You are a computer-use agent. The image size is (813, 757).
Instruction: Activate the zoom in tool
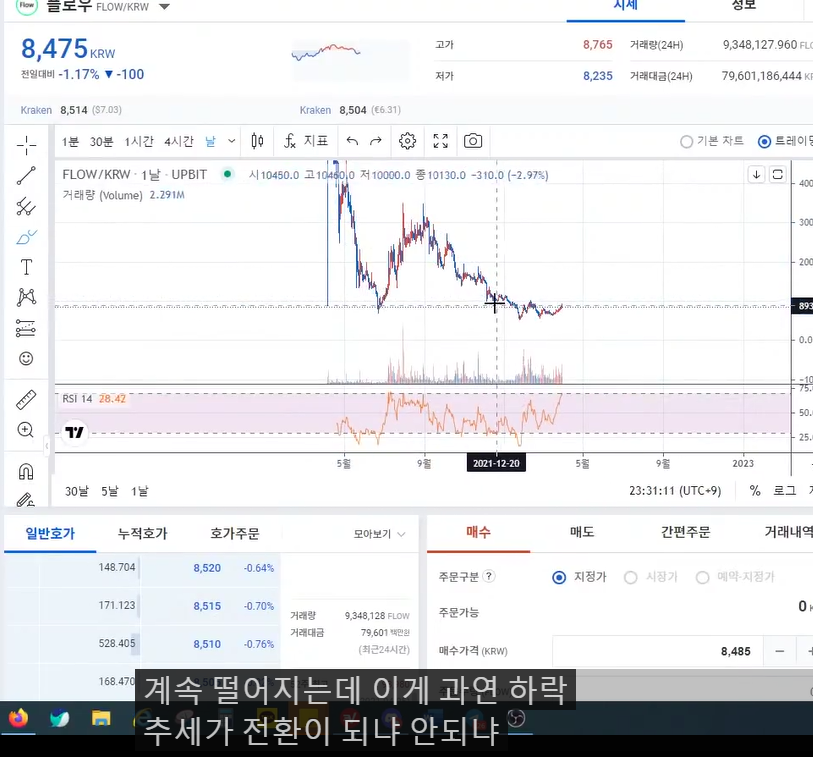[26, 430]
